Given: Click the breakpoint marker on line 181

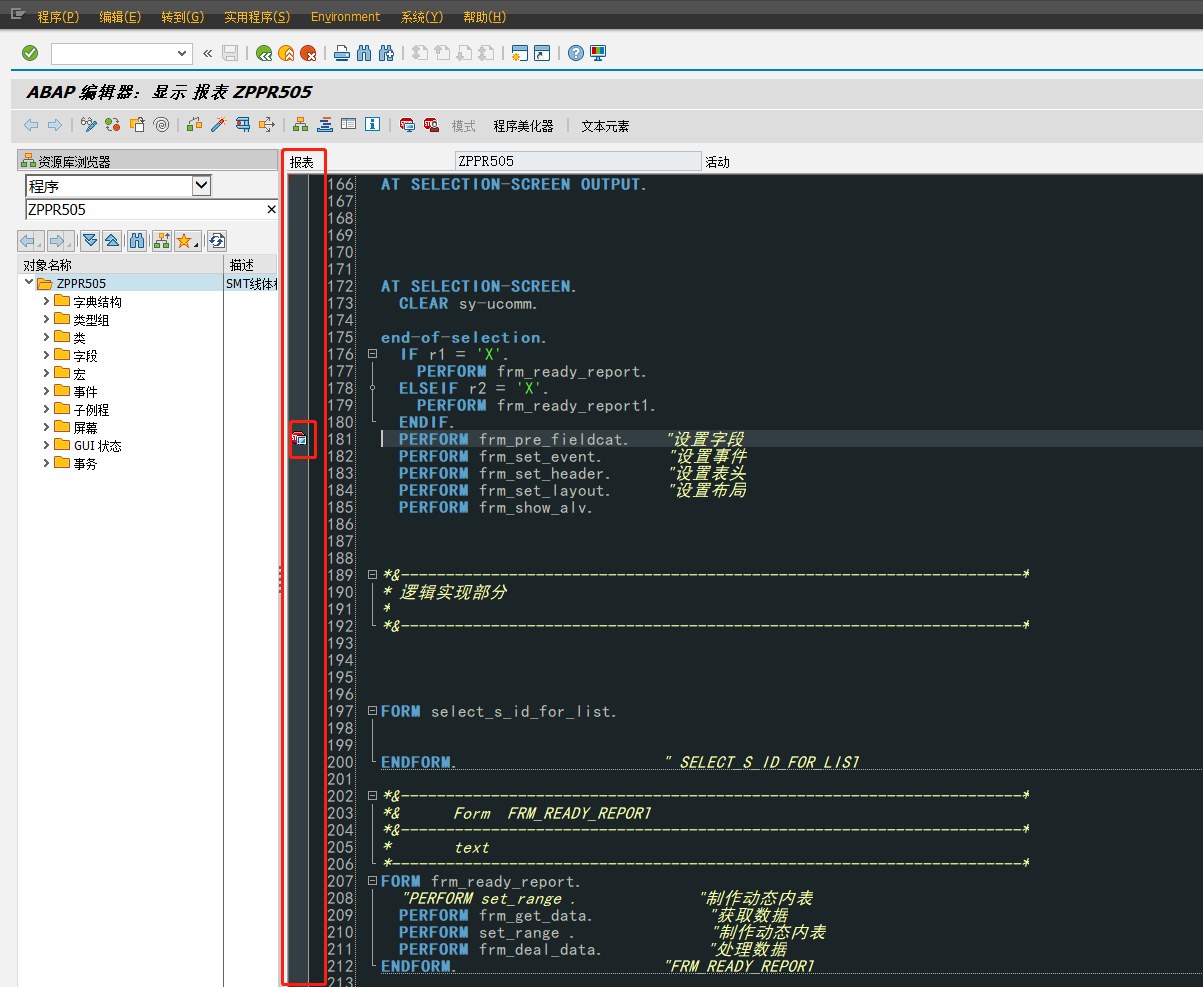Looking at the screenshot, I should tap(299, 439).
